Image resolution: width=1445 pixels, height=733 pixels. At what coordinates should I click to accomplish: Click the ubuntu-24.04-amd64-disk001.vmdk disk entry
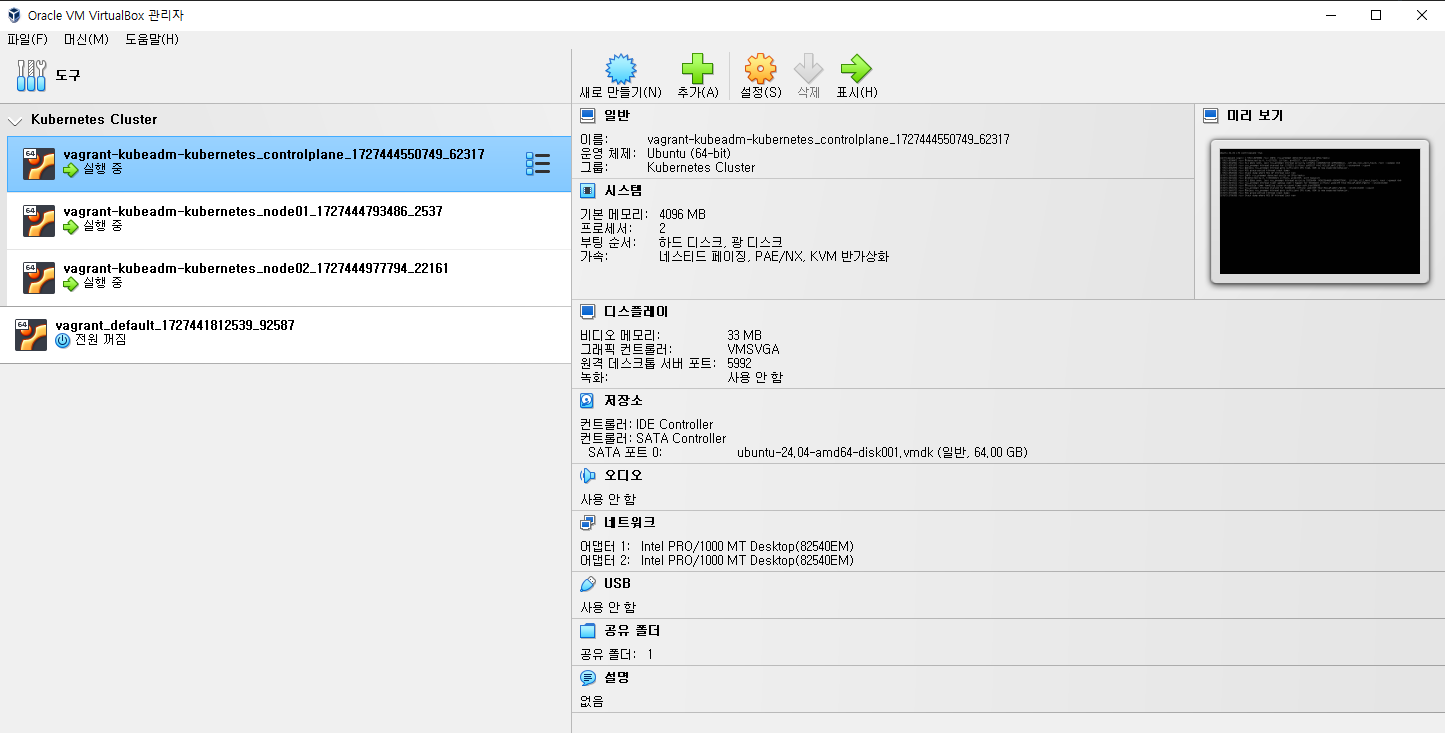pyautogui.click(x=882, y=453)
